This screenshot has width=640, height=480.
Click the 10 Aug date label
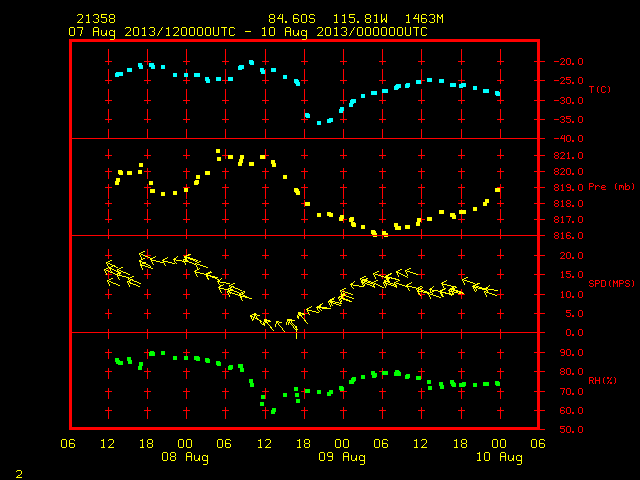[499, 457]
